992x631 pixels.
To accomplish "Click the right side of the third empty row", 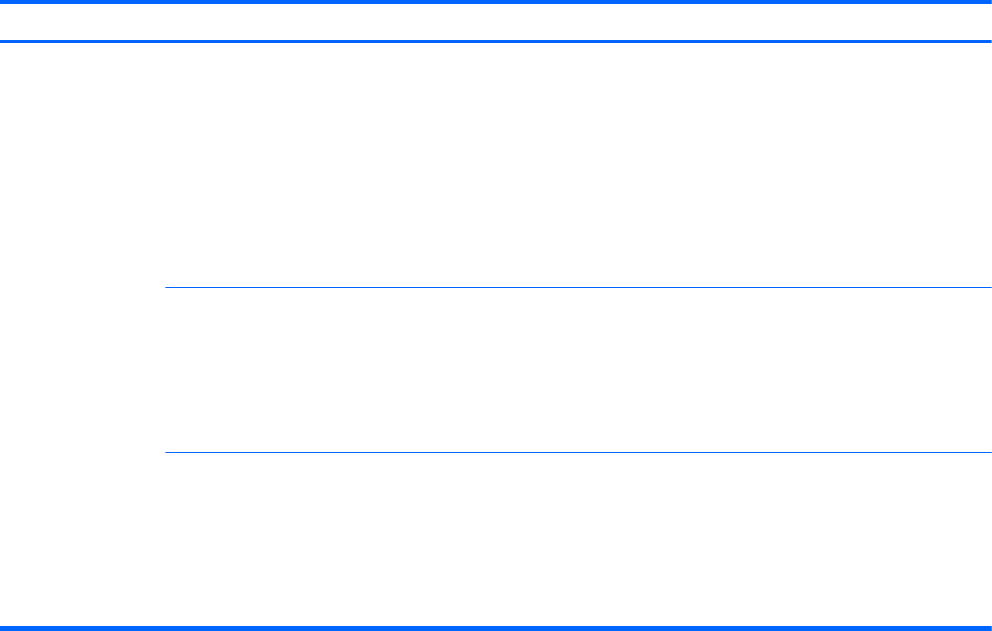I will click(x=900, y=540).
